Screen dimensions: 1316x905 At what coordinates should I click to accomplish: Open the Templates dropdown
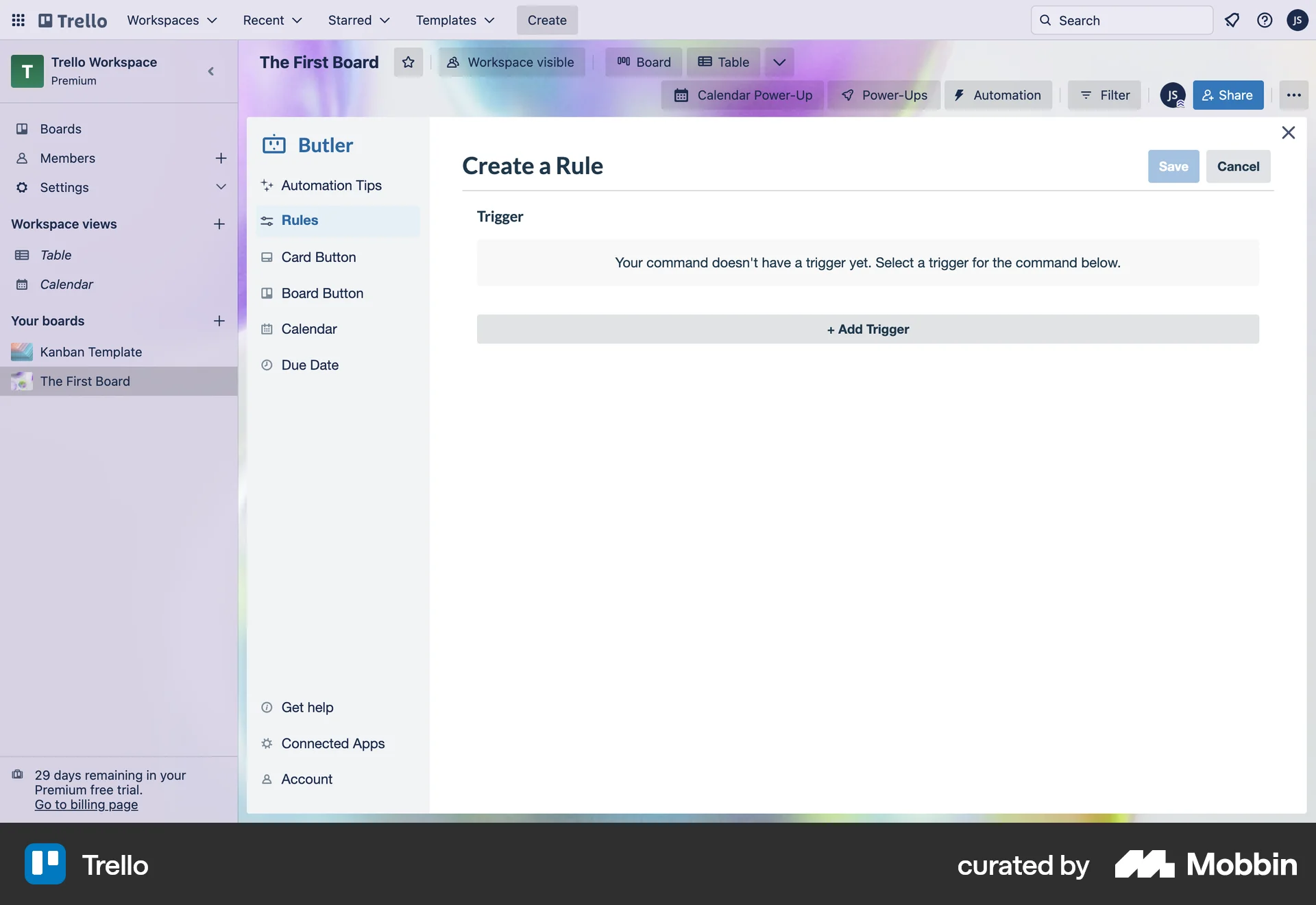(x=454, y=20)
